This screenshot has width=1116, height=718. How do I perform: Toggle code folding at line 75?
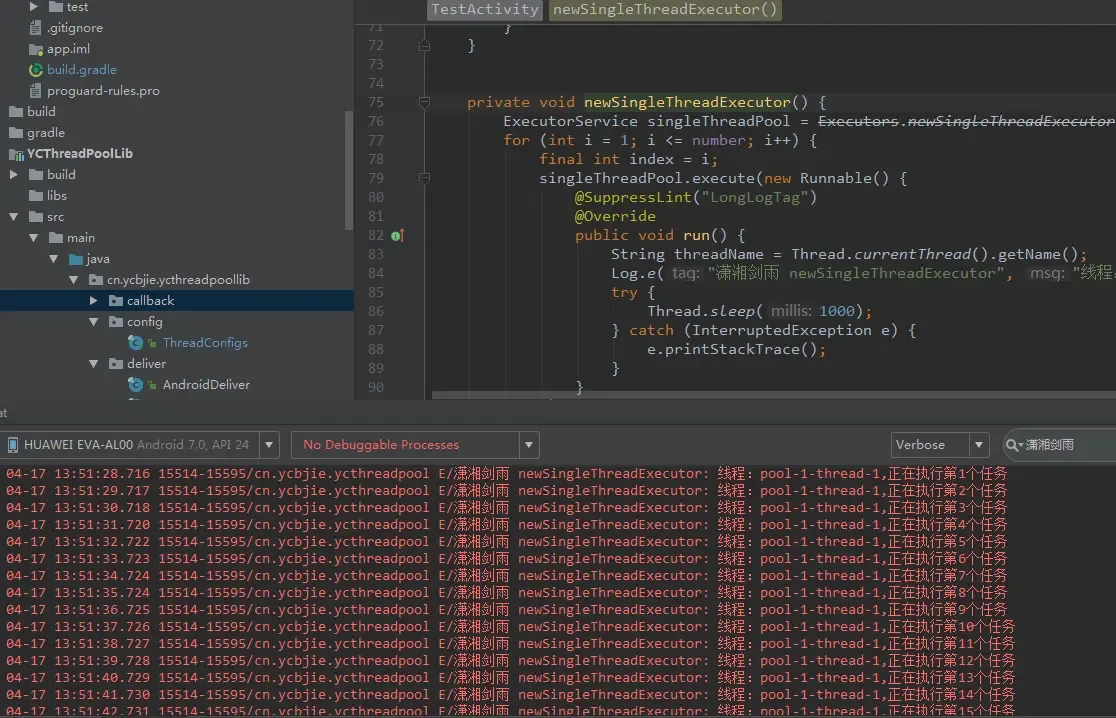(x=424, y=102)
